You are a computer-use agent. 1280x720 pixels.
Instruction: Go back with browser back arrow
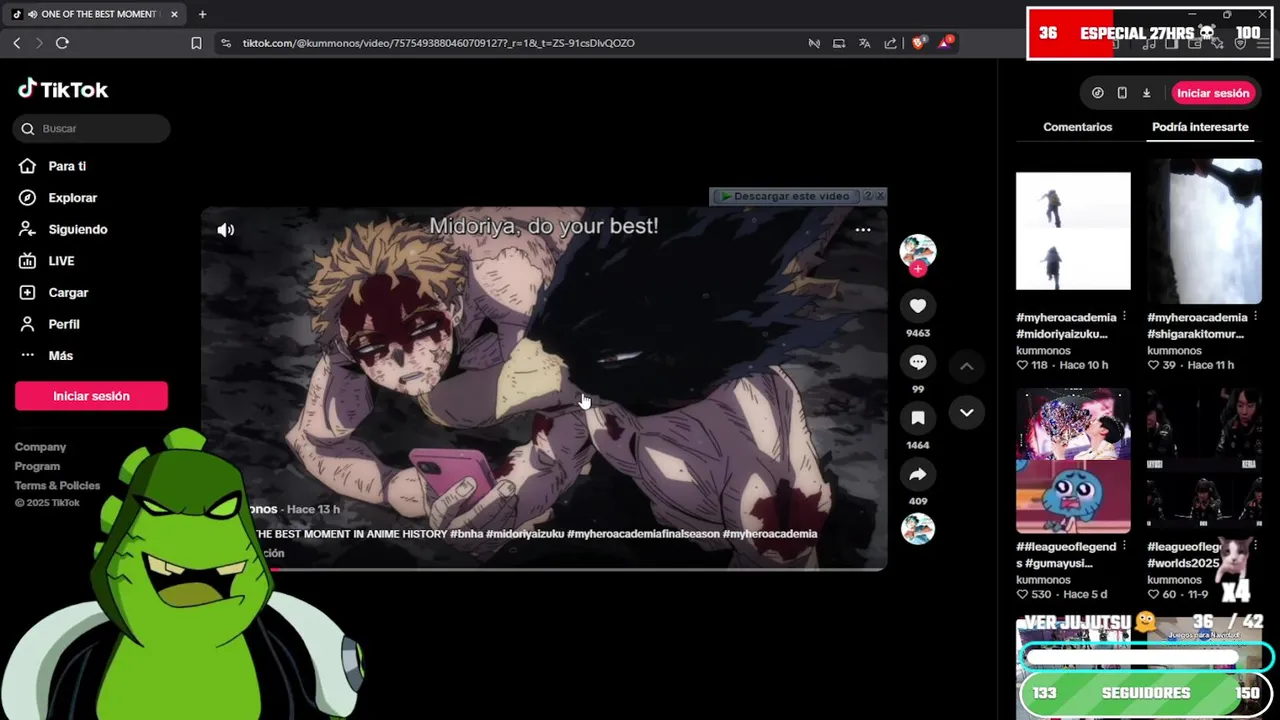[16, 43]
